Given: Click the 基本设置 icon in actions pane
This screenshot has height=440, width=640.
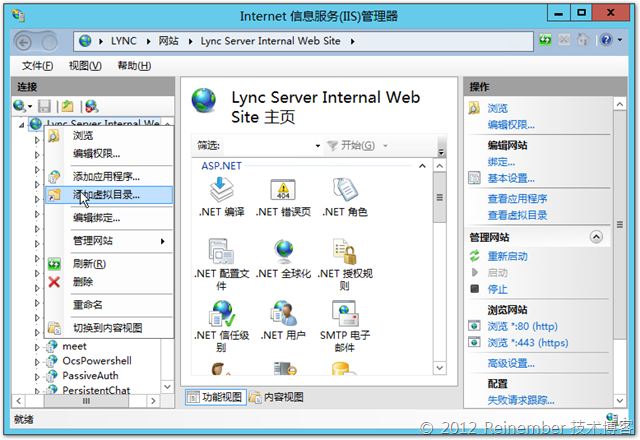Looking at the screenshot, I should pos(474,178).
